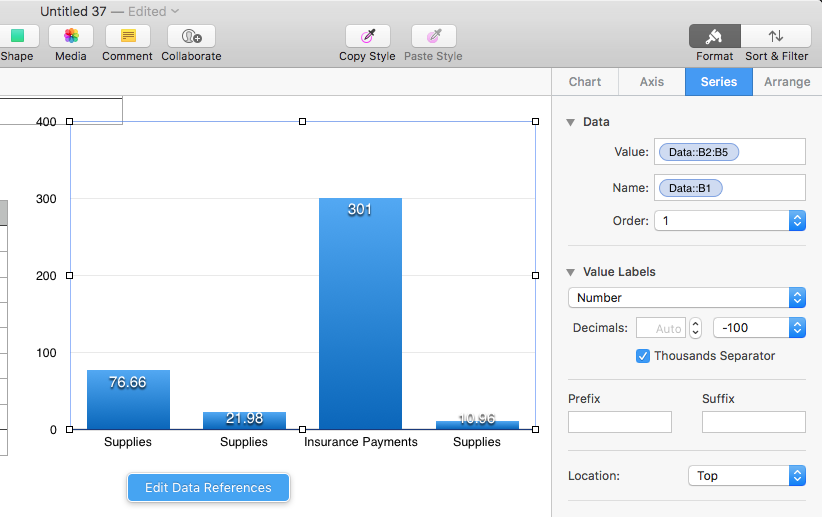Open the -100 negative format dropdown
822x517 pixels.
(759, 328)
